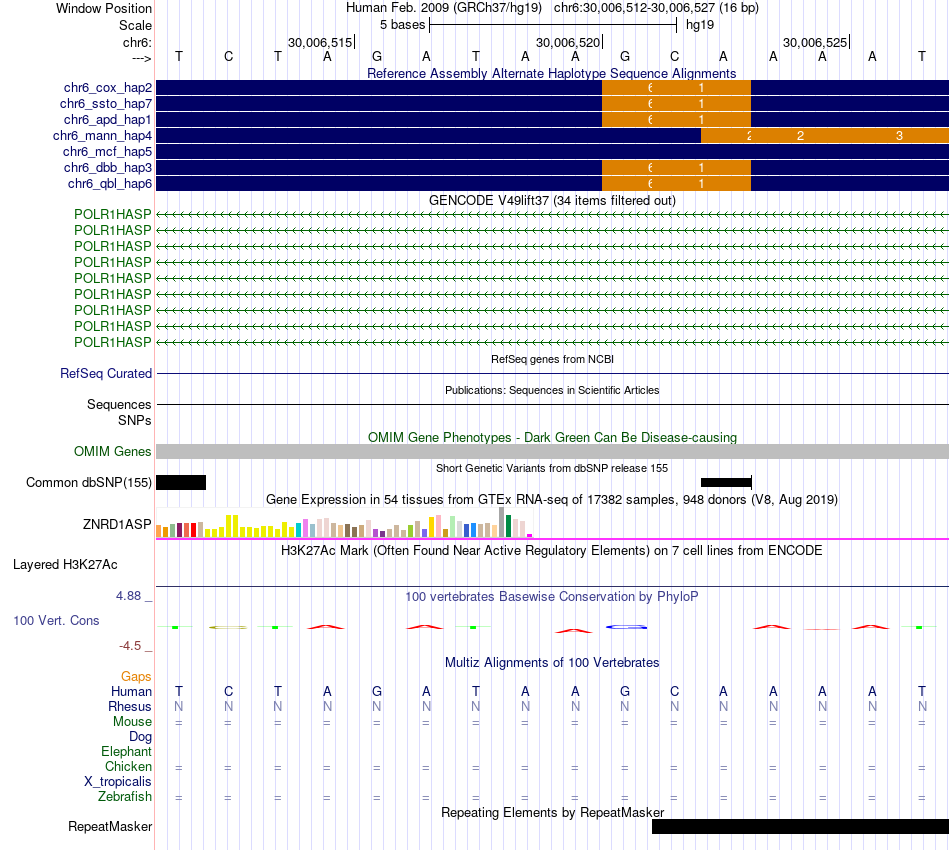Click the Gaps row label
Image resolution: width=950 pixels, height=850 pixels.
tap(136, 676)
